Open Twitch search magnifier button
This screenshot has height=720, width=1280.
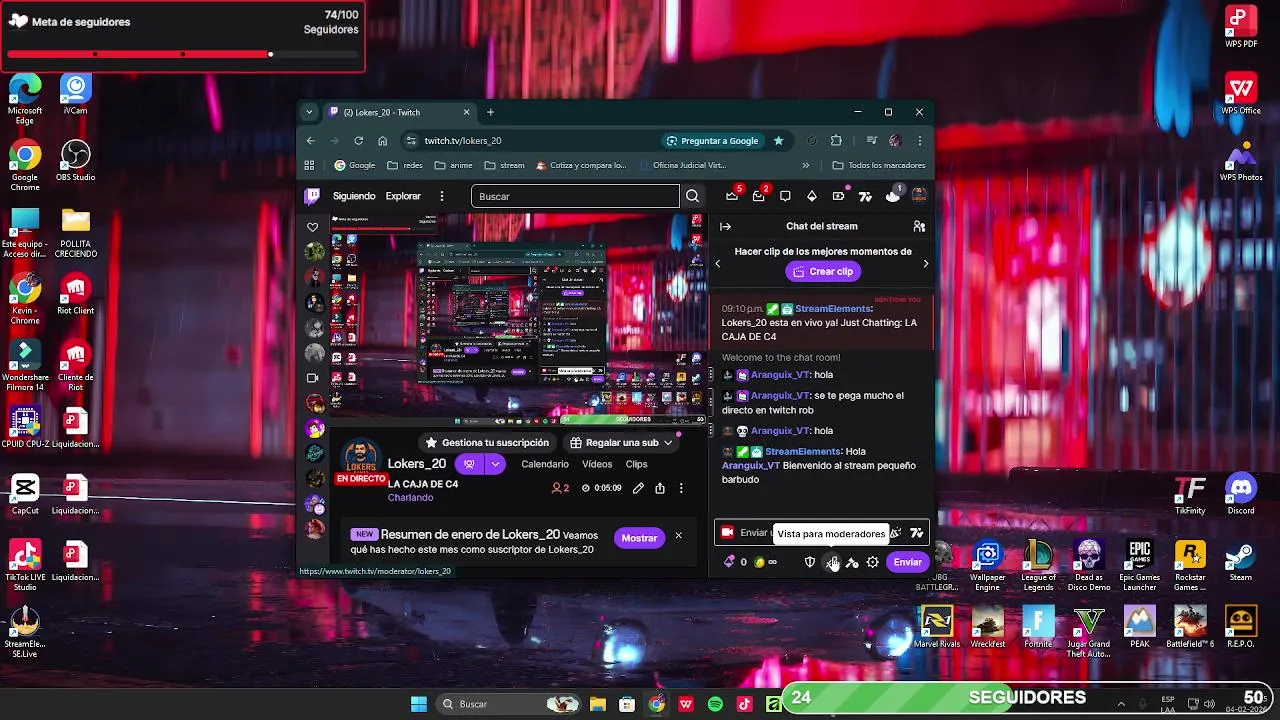pyautogui.click(x=692, y=196)
